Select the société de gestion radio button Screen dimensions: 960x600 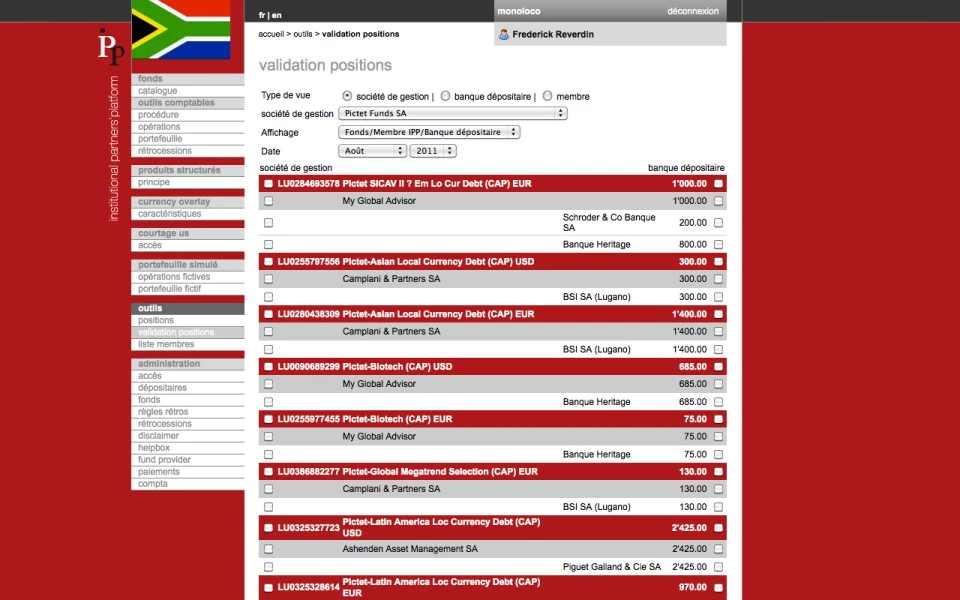347,96
